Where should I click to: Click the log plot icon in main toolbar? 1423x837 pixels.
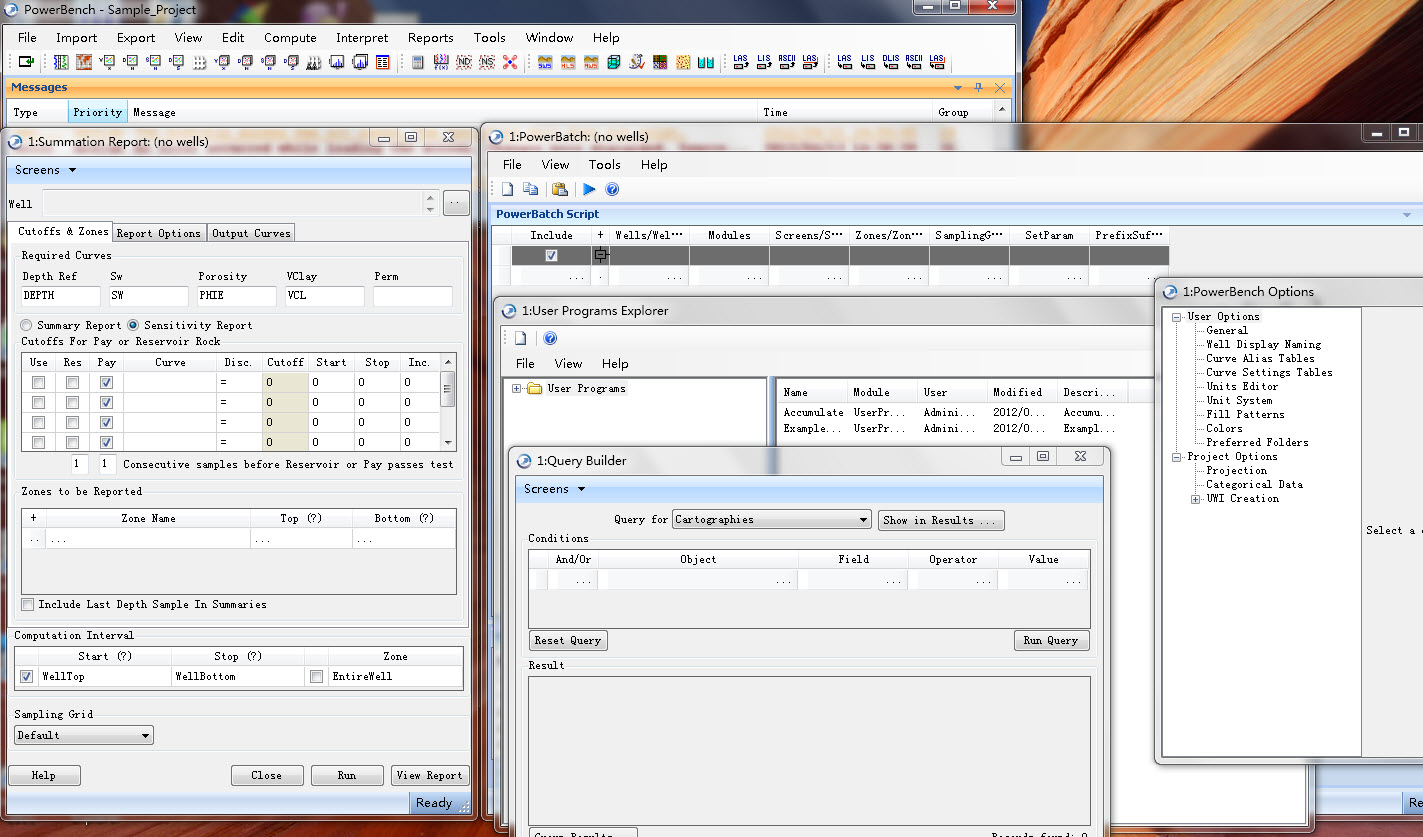[x=61, y=62]
